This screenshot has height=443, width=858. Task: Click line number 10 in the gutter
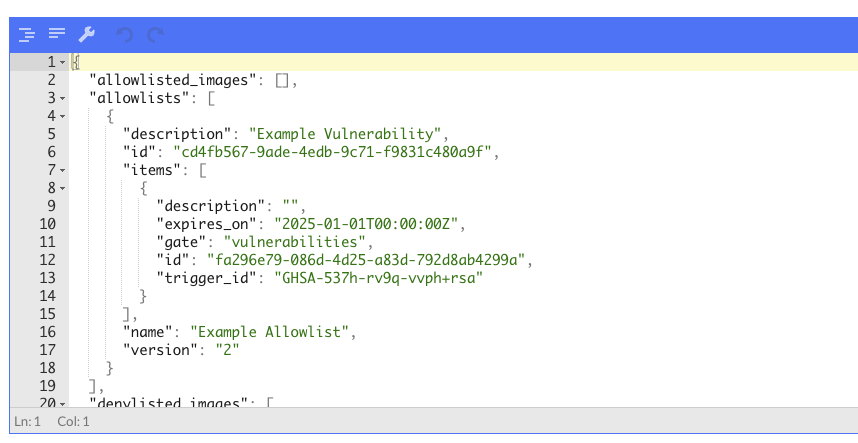47,223
